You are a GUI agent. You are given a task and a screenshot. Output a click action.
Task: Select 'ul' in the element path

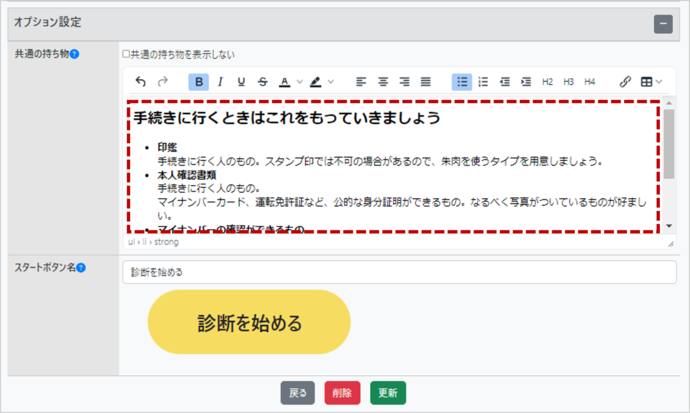(131, 242)
